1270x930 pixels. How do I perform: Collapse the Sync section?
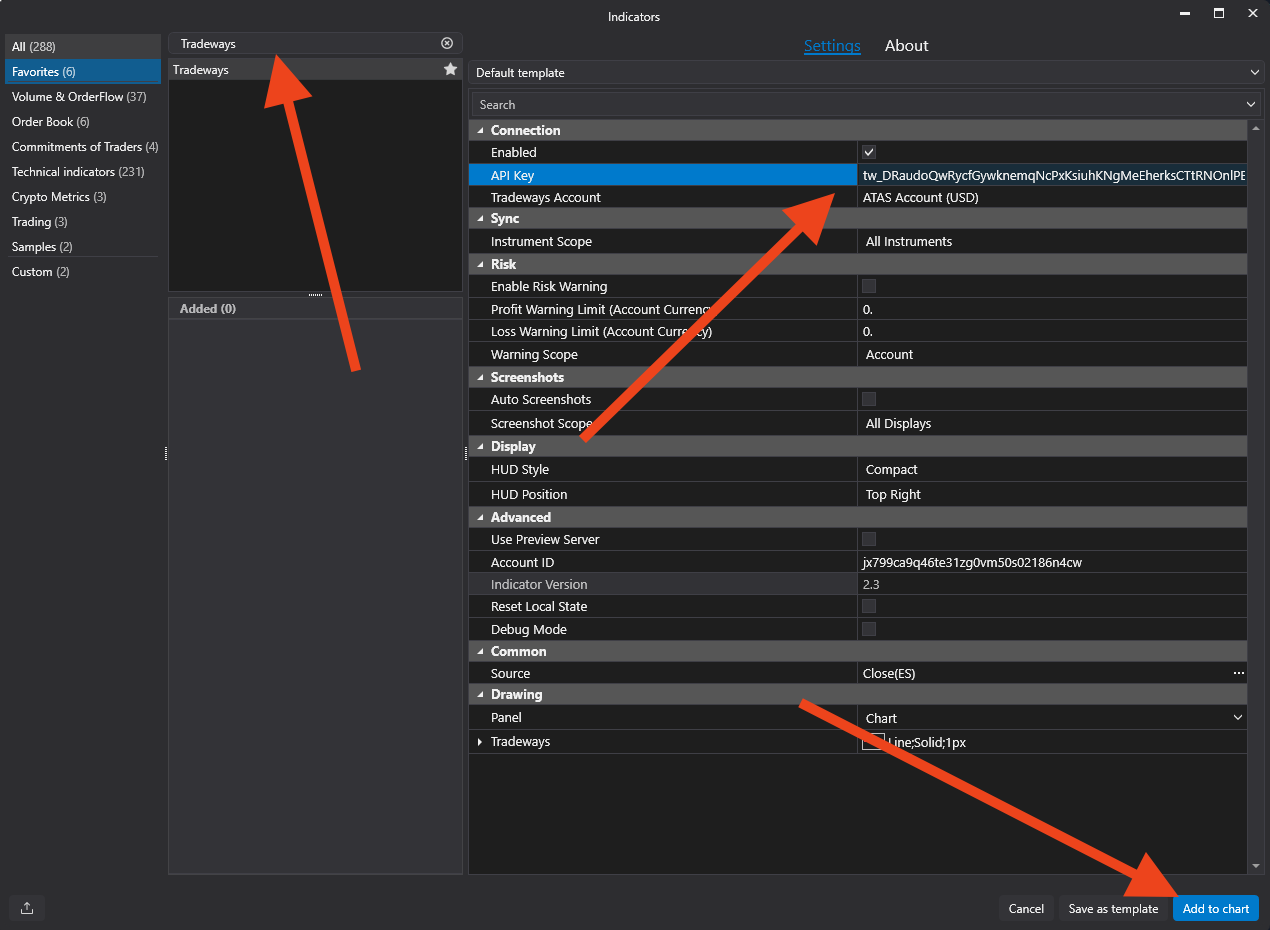pyautogui.click(x=480, y=218)
